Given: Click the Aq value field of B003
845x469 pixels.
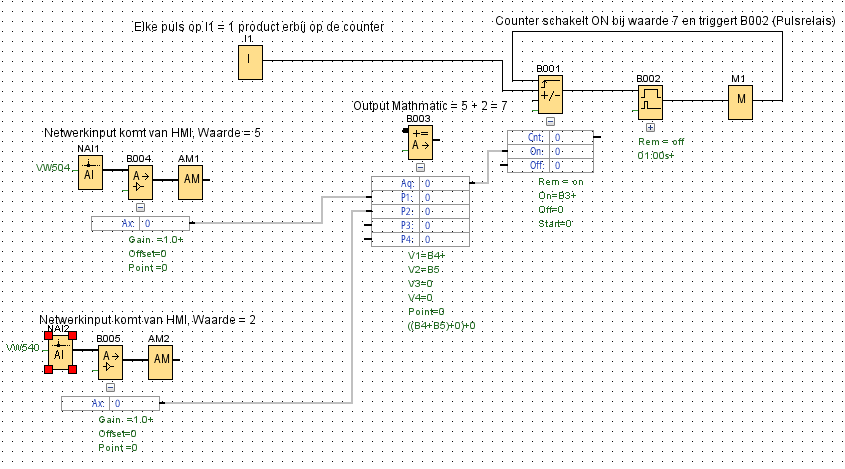Looking at the screenshot, I should (x=445, y=184).
